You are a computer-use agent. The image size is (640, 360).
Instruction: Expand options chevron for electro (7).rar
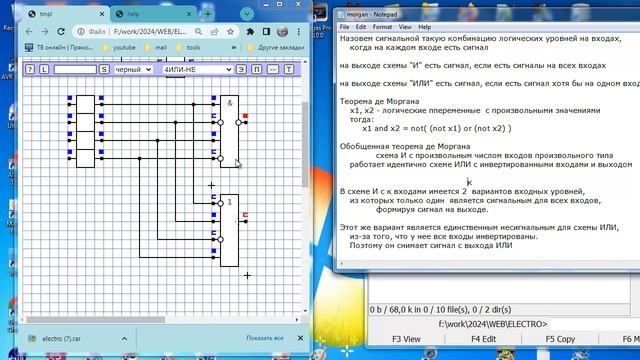[x=124, y=338]
